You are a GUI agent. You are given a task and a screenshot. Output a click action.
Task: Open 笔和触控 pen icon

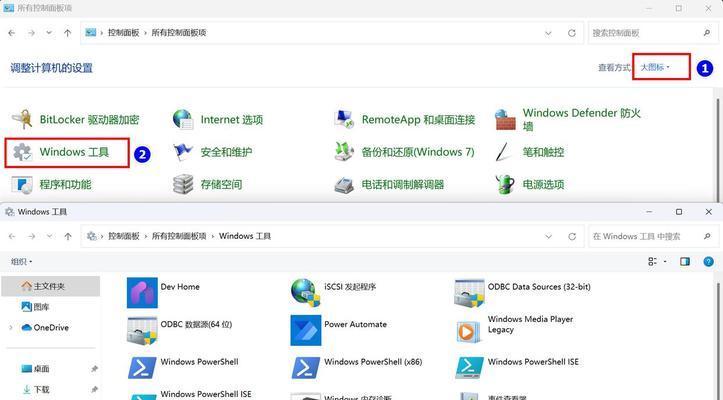pos(503,152)
